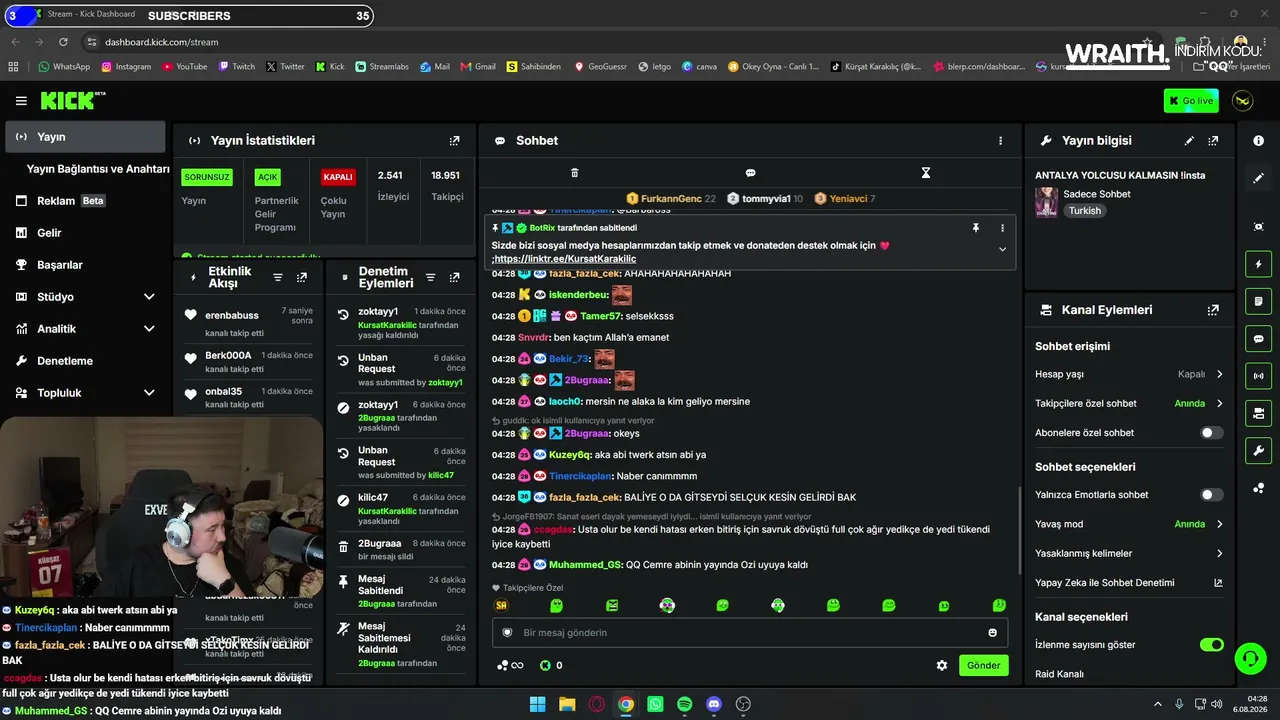Click the info icon in right sidebar
This screenshot has height=720, width=1280.
point(1258,141)
